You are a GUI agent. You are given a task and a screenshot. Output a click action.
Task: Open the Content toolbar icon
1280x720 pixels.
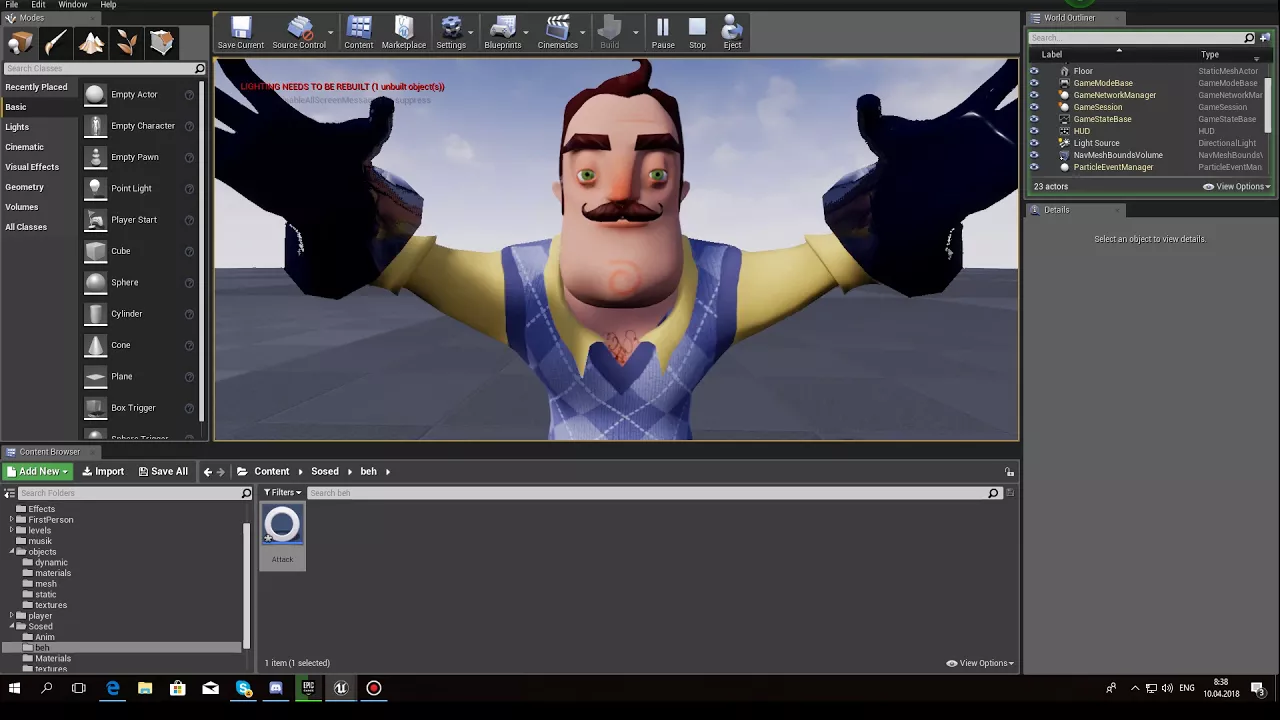[358, 32]
